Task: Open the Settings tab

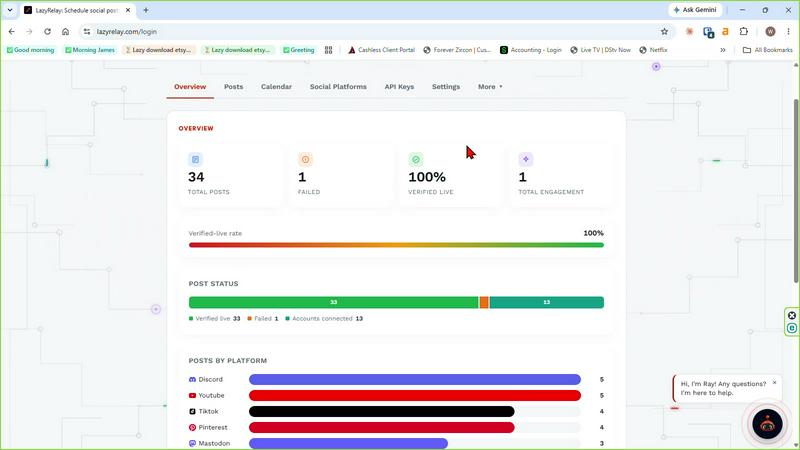Action: [x=446, y=87]
